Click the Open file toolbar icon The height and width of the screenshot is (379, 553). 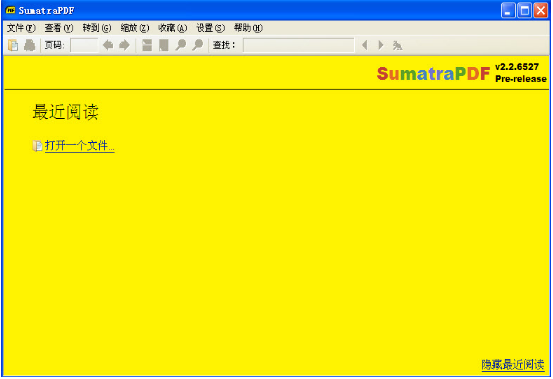coord(13,45)
